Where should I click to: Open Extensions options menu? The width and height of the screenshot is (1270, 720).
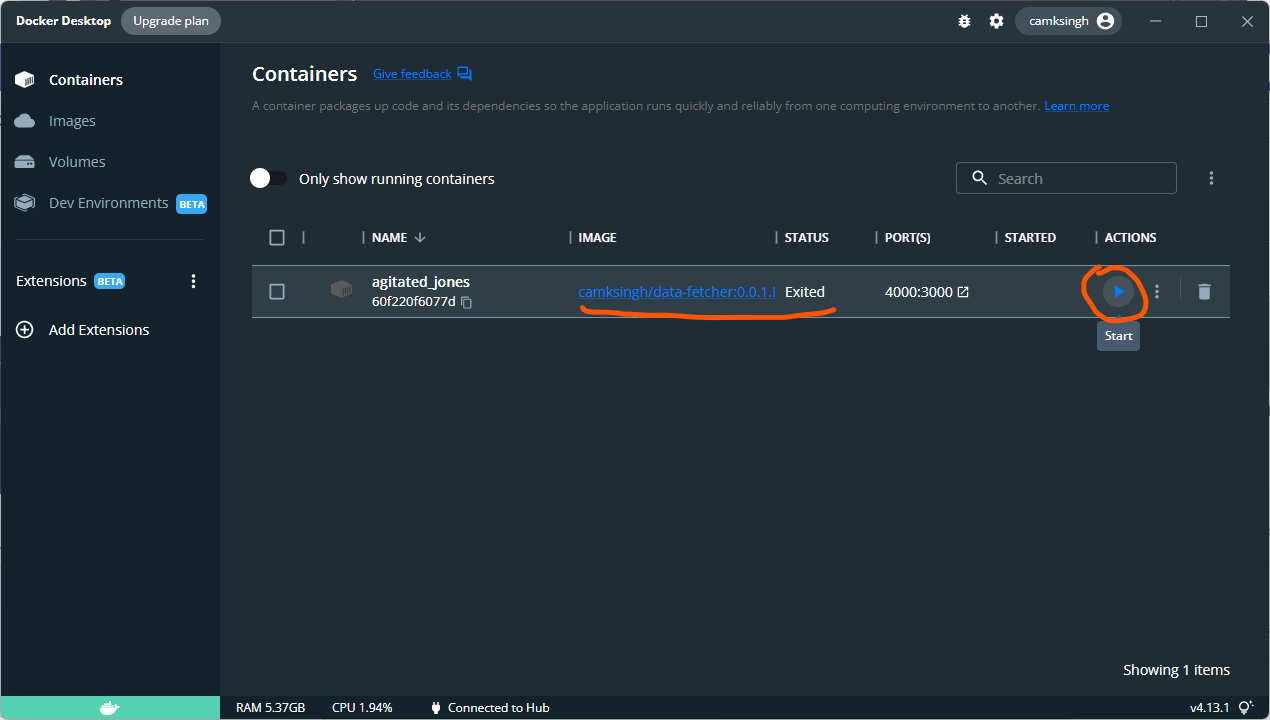pos(194,281)
